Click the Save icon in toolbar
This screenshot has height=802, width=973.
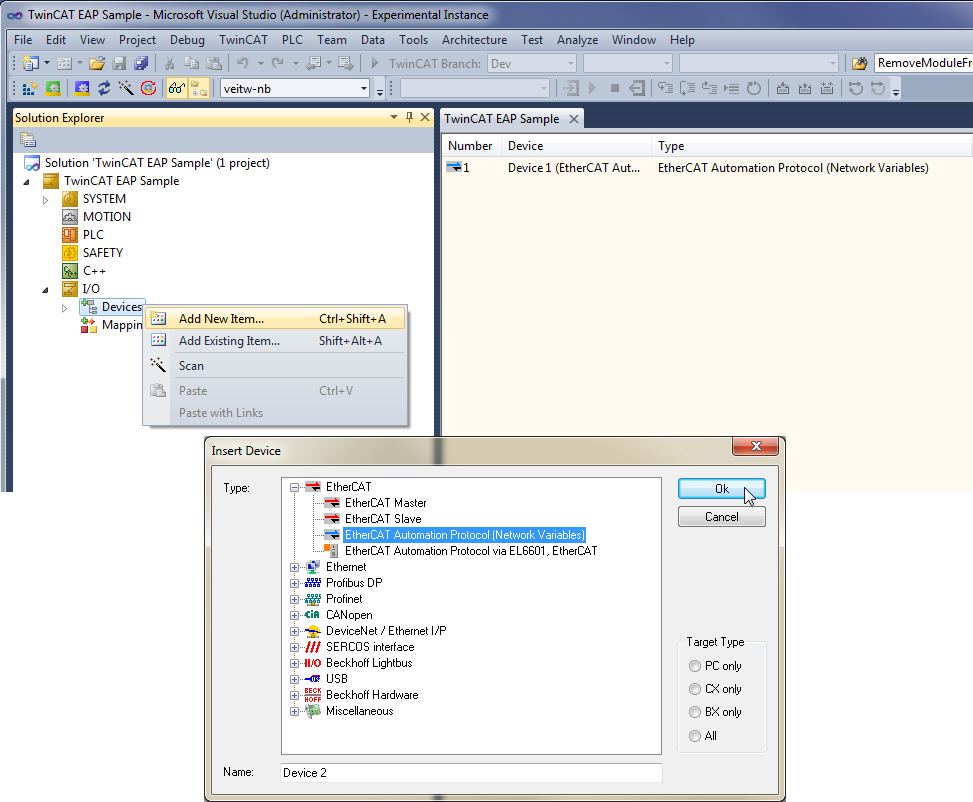click(119, 63)
